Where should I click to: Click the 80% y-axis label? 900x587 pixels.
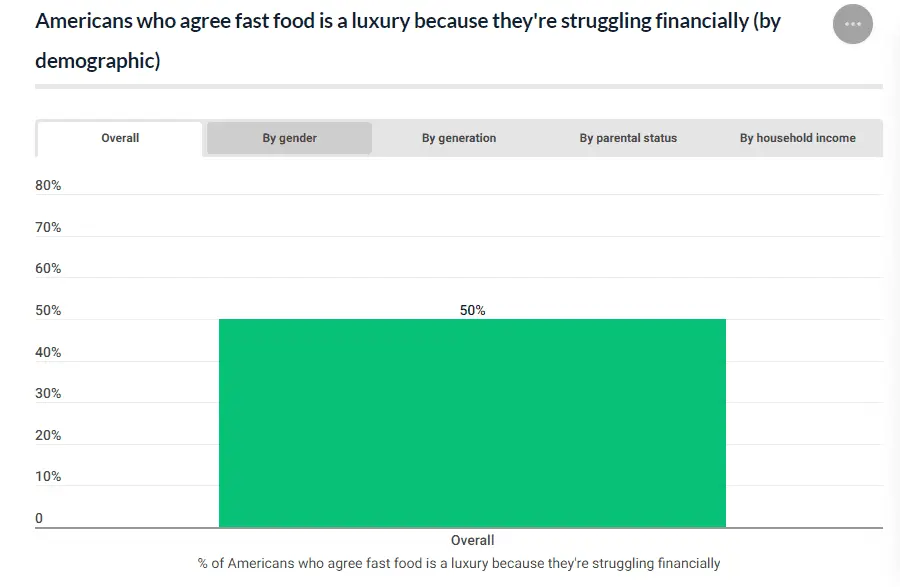[48, 185]
